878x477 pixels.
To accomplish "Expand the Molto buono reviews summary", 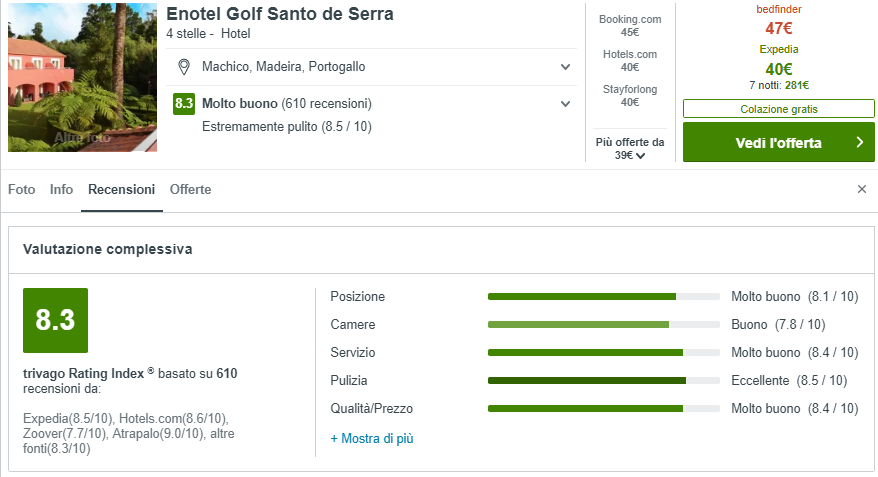I will (566, 104).
